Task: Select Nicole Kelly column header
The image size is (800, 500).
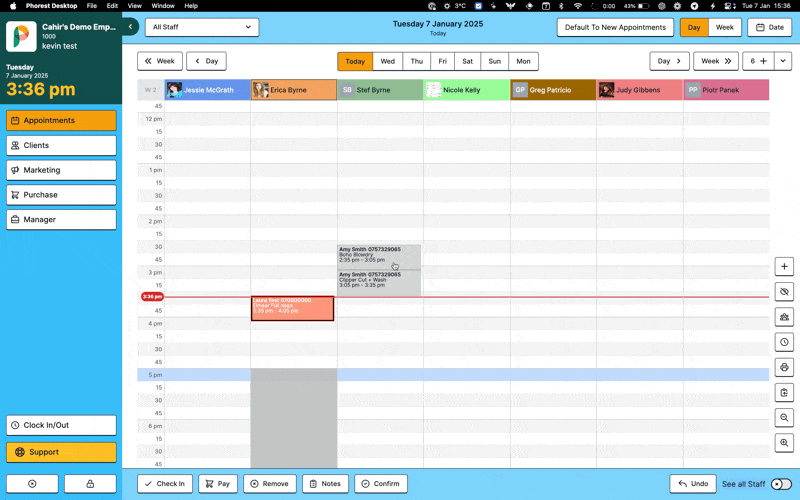Action: (467, 90)
